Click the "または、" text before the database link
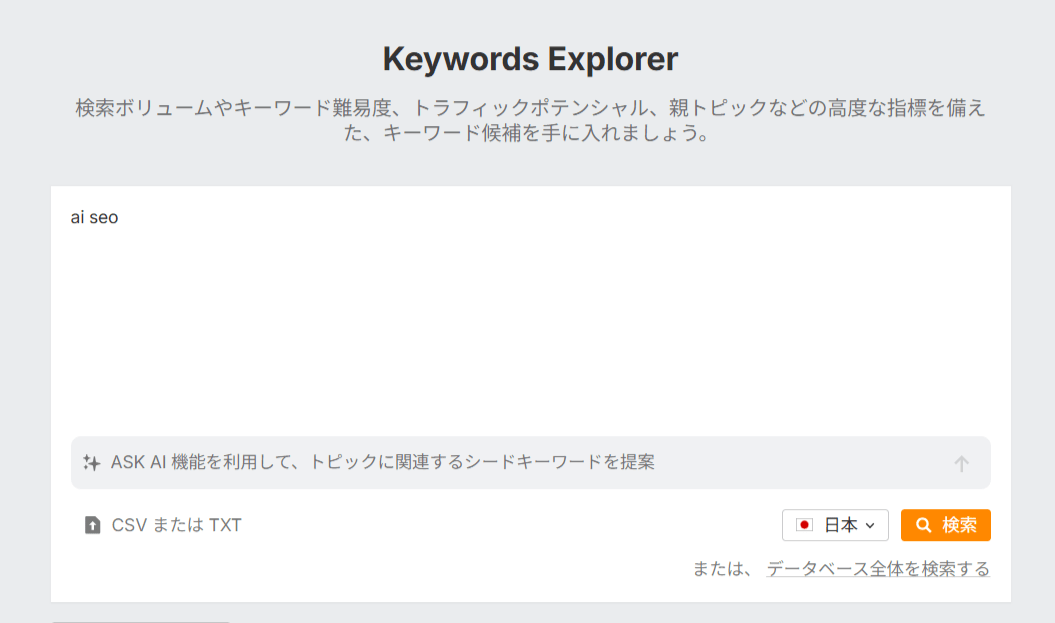This screenshot has width=1055, height=623. click(724, 569)
